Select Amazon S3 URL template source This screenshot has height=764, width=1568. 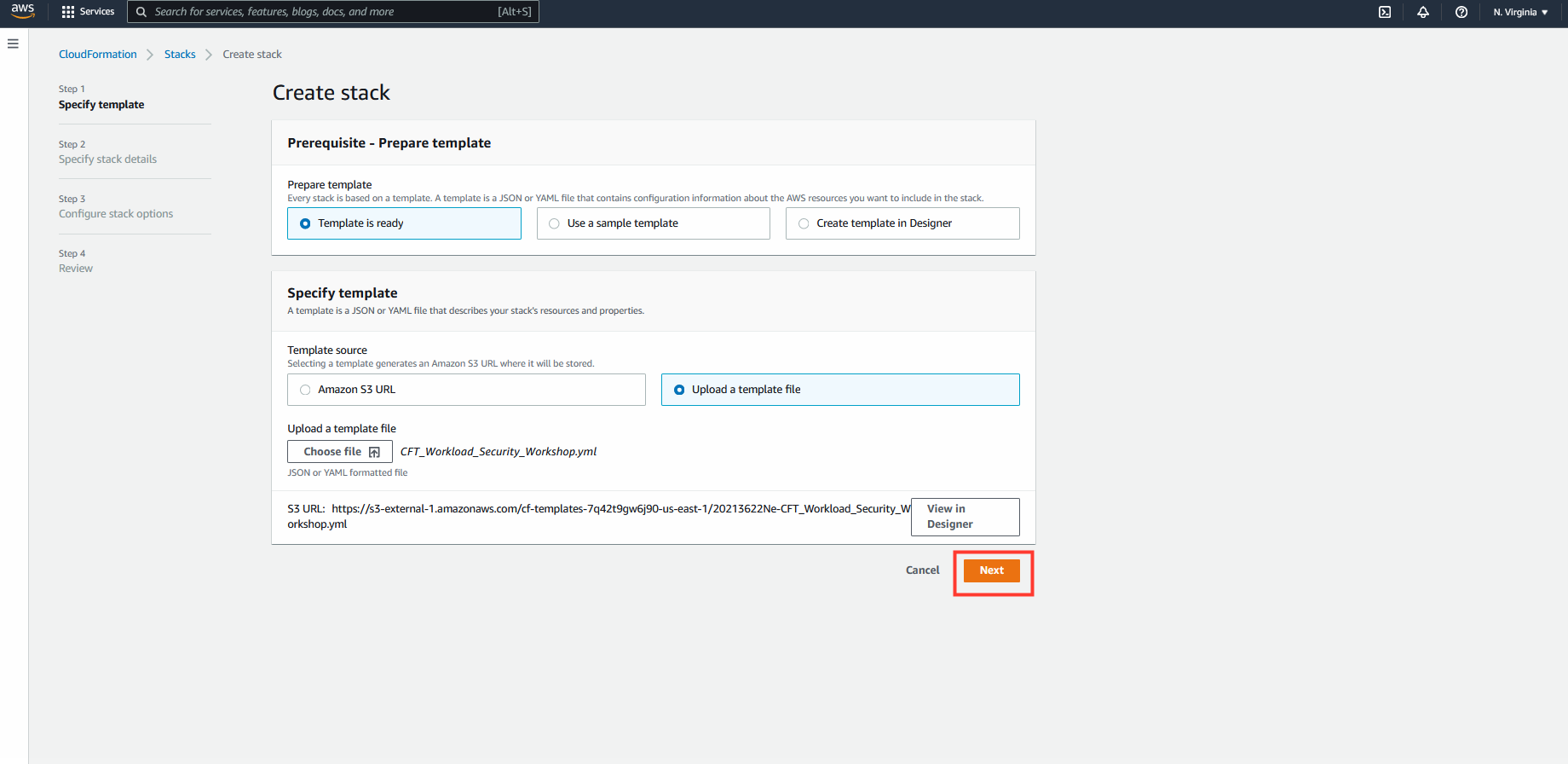(466, 390)
